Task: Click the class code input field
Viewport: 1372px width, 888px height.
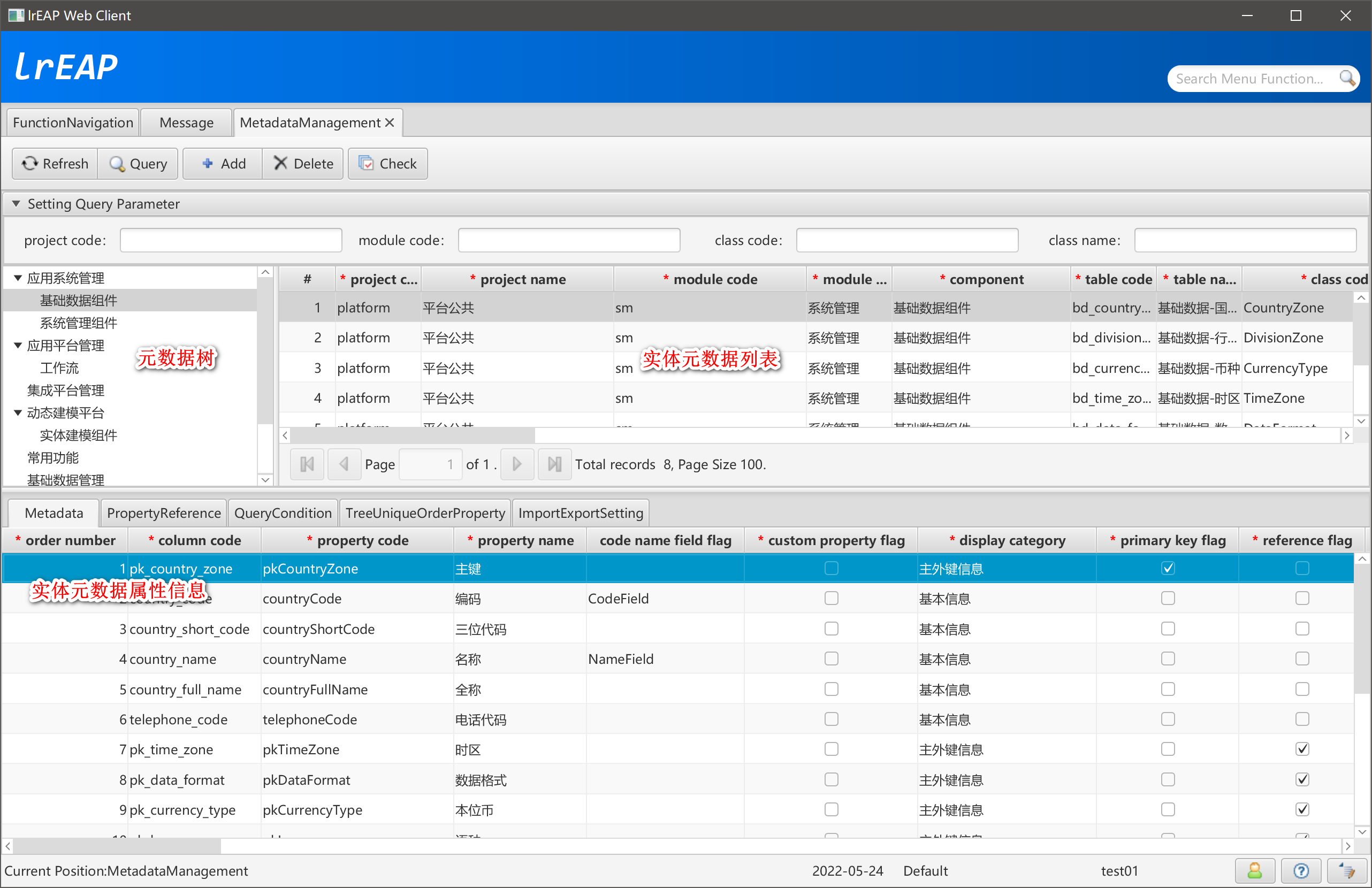Action: (907, 240)
